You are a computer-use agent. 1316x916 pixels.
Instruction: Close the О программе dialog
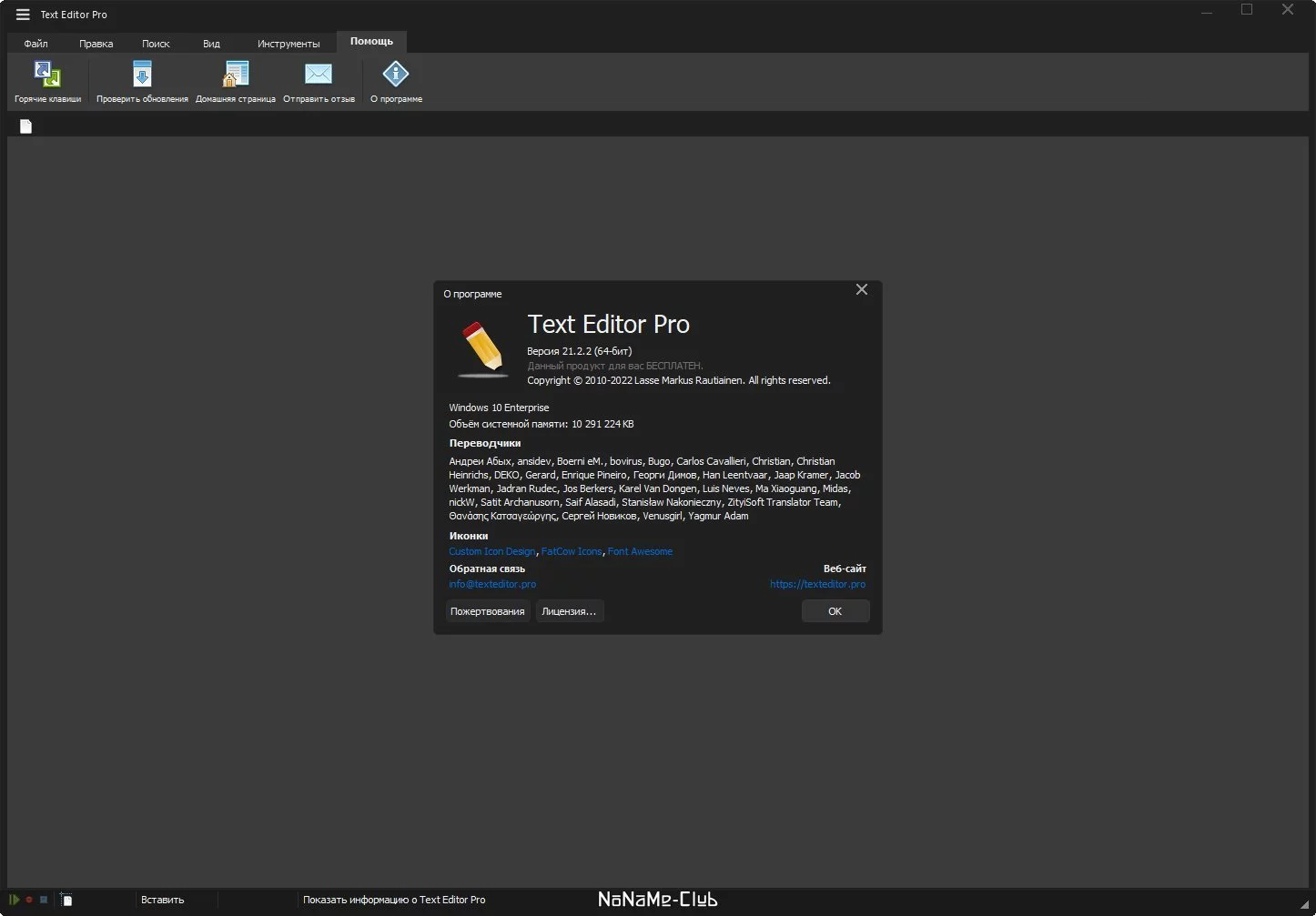tap(862, 289)
